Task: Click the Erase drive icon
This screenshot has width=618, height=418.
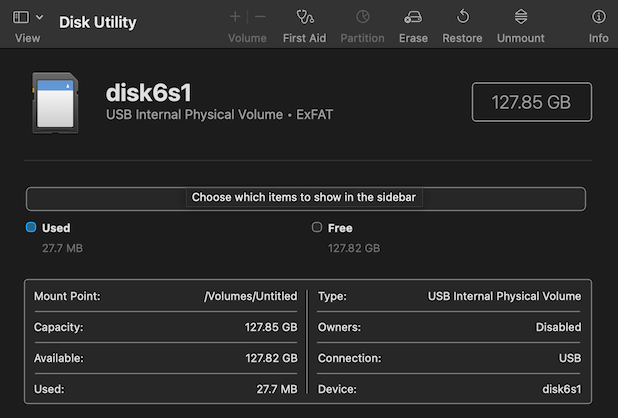Action: point(413,17)
